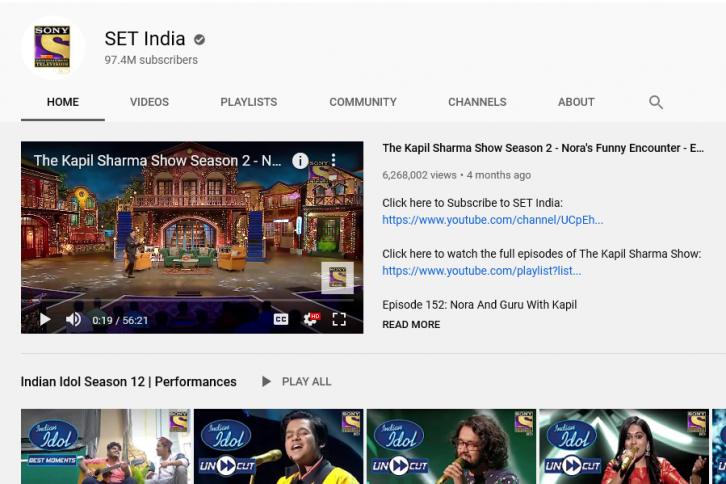Image resolution: width=726 pixels, height=484 pixels.
Task: Click PLAY ALL for Indian Idol playlist
Action: 297,382
